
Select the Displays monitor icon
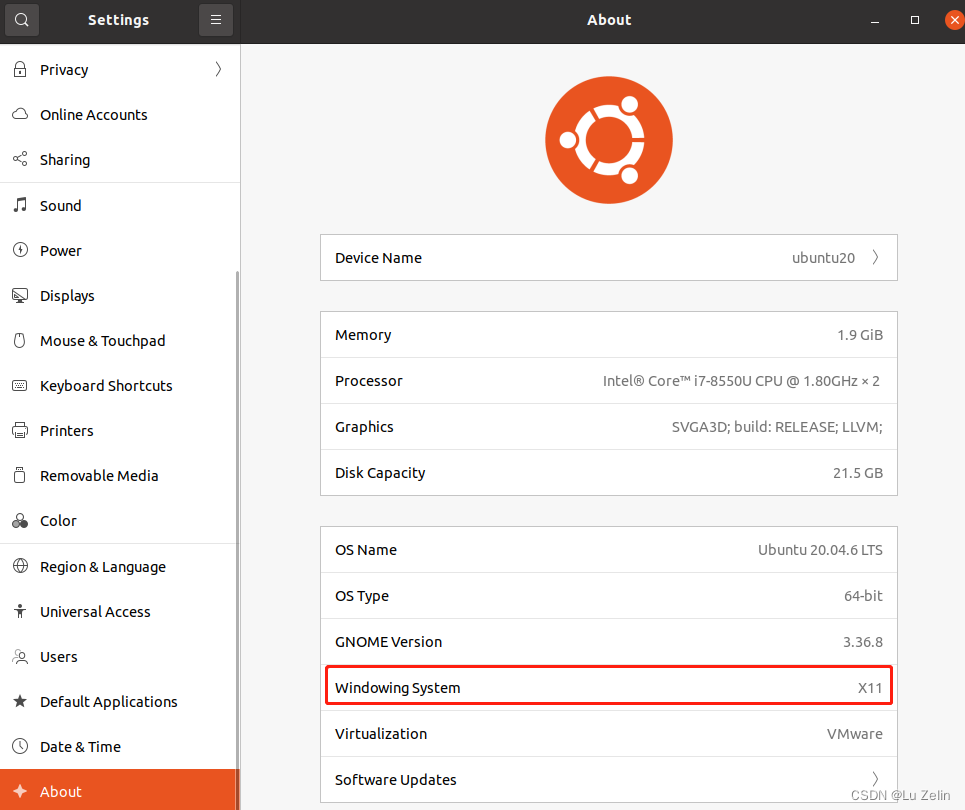(19, 295)
